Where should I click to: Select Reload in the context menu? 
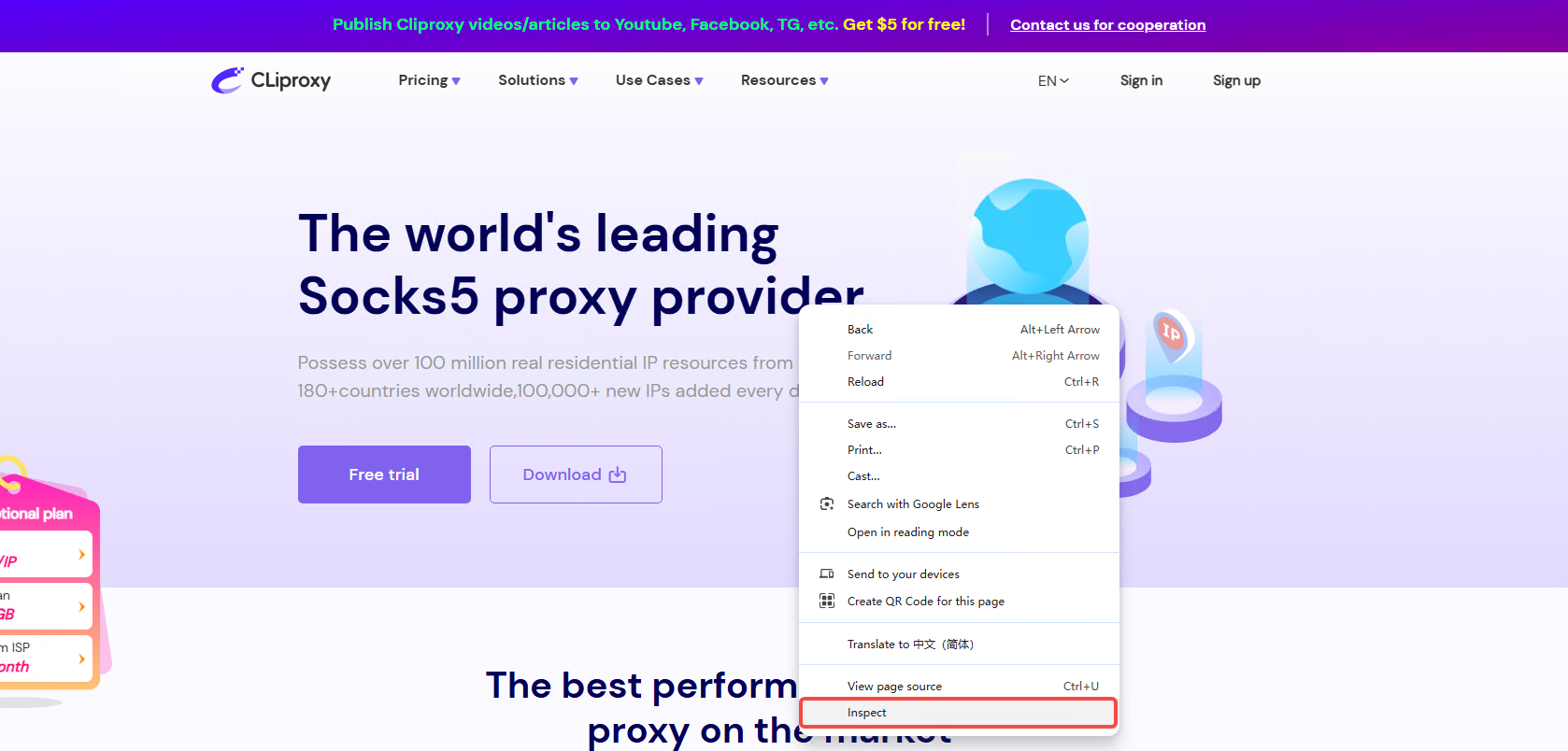pos(959,382)
